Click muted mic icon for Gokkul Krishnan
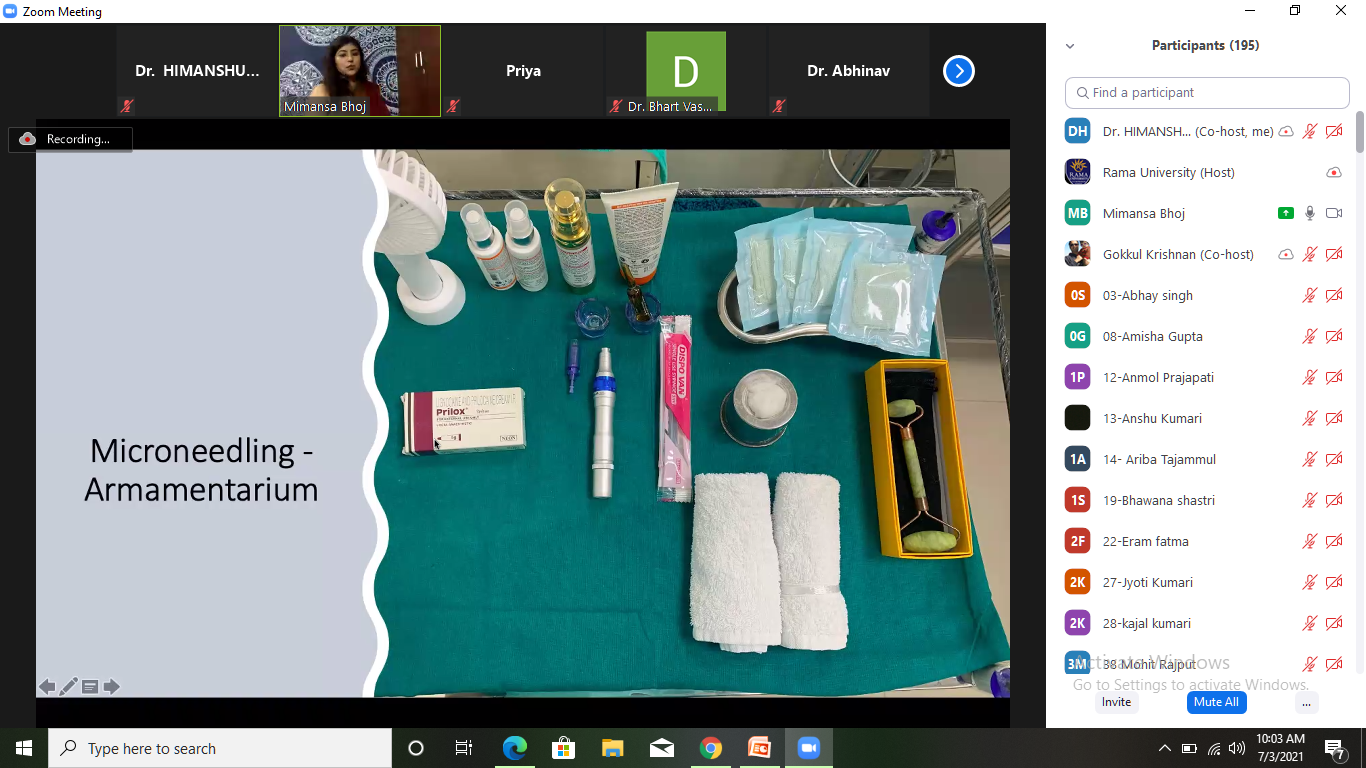This screenshot has height=768, width=1366. pyautogui.click(x=1310, y=254)
